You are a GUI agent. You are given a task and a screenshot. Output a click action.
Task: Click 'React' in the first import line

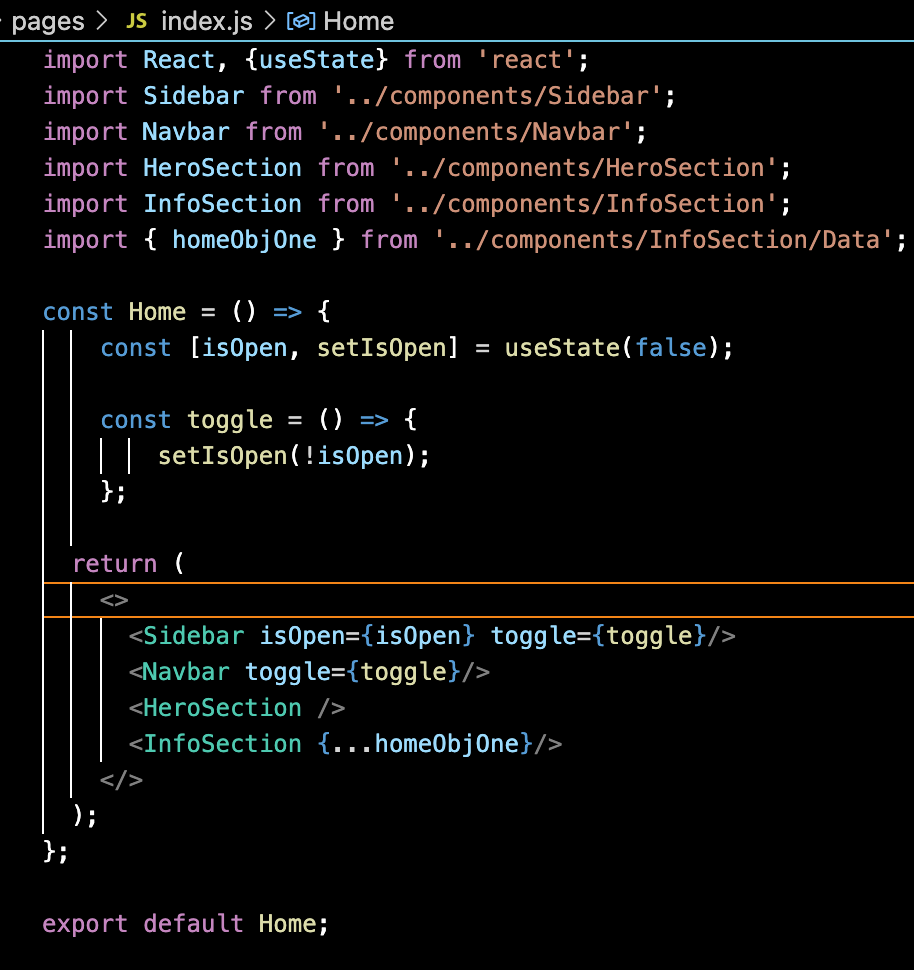(x=179, y=60)
